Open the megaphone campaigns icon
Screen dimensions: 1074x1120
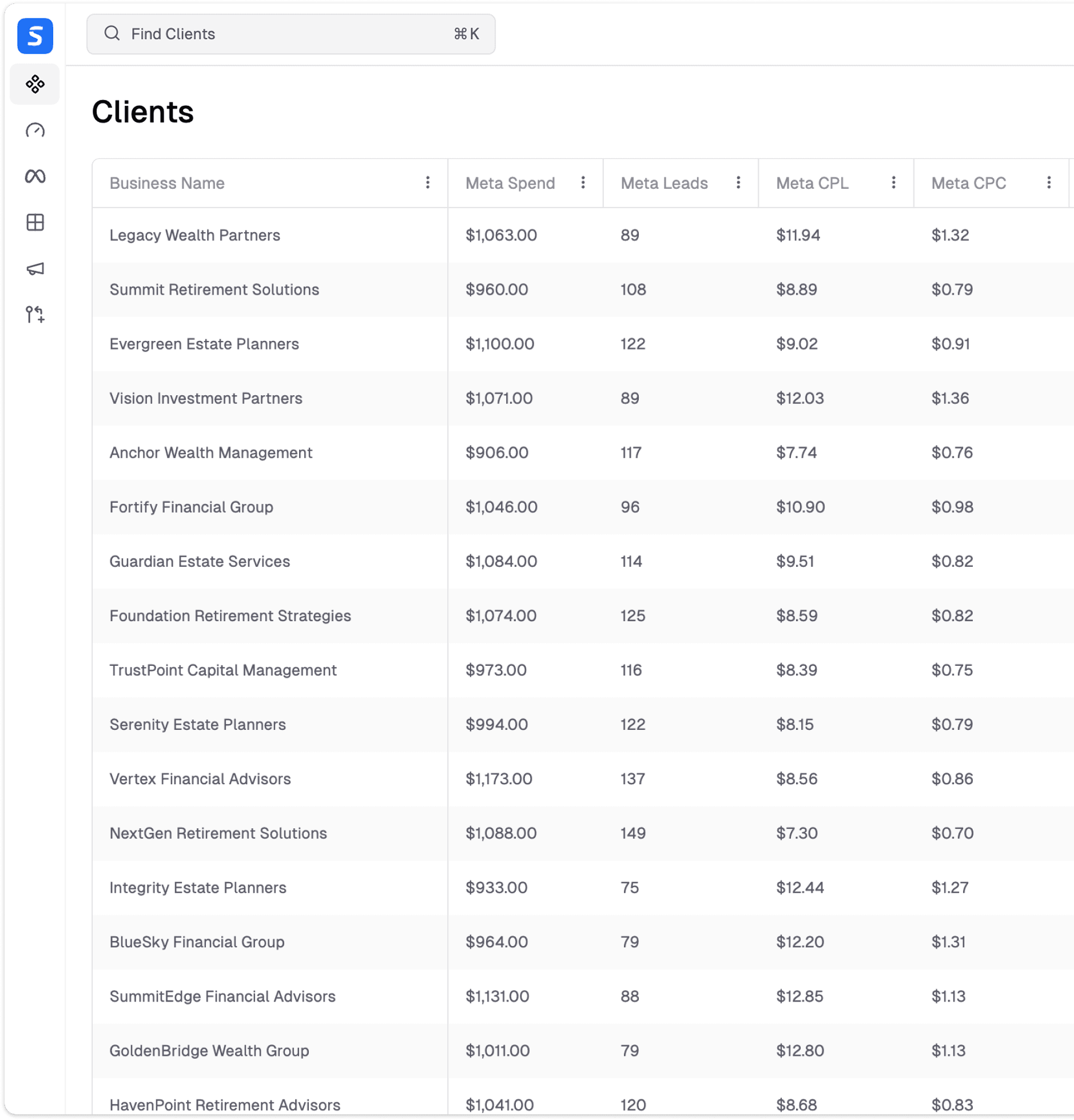[x=35, y=269]
